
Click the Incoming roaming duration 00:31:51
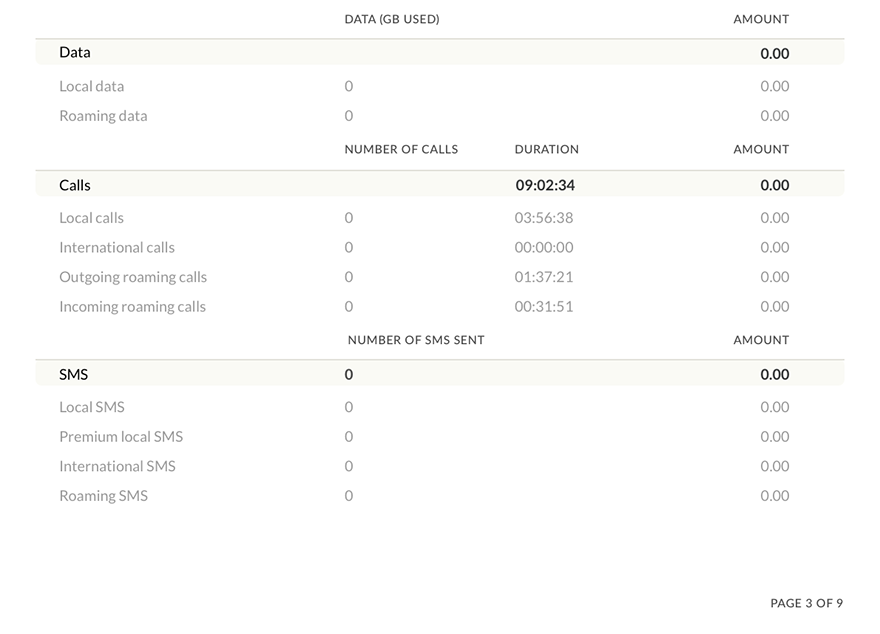click(544, 307)
